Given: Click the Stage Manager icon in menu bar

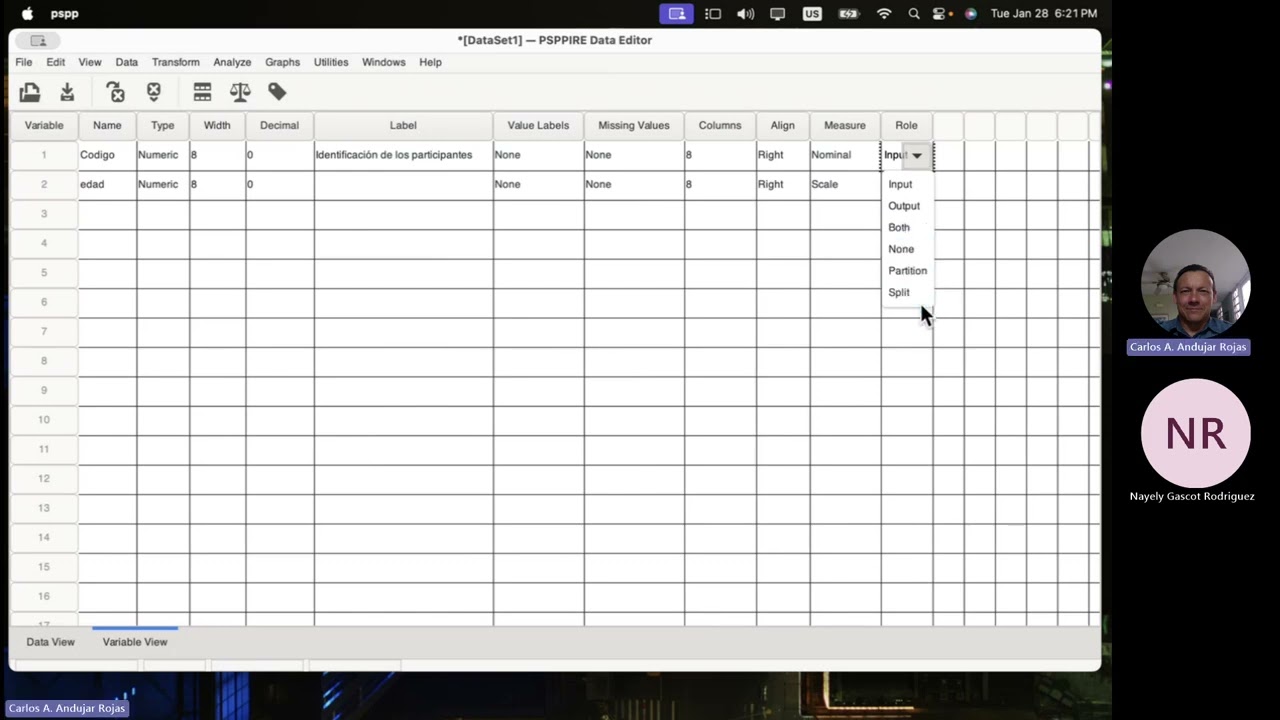Looking at the screenshot, I should 712,13.
